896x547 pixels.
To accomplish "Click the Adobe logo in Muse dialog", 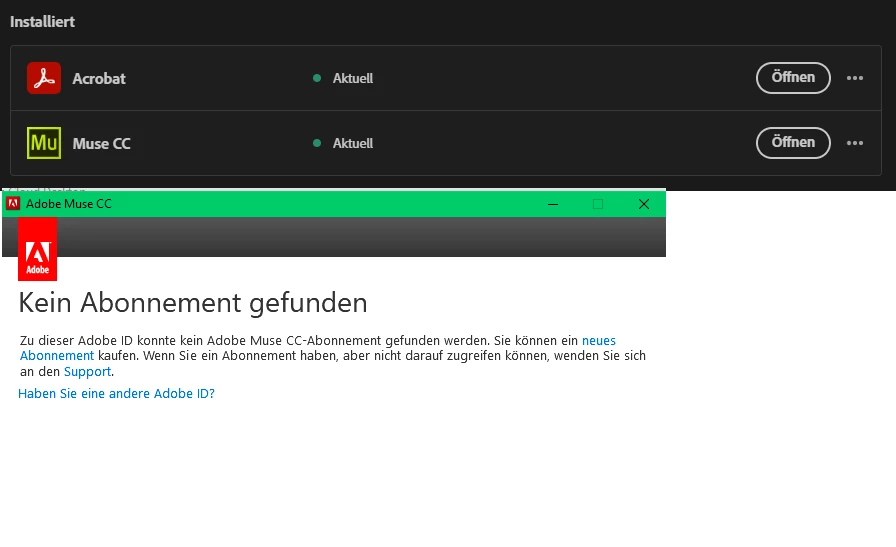I will (37, 249).
